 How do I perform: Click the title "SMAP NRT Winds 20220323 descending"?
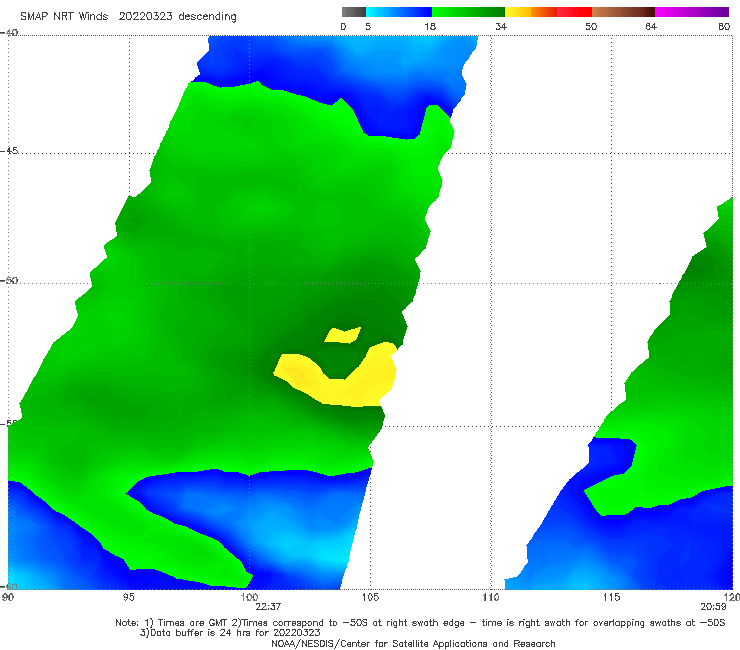coord(128,17)
